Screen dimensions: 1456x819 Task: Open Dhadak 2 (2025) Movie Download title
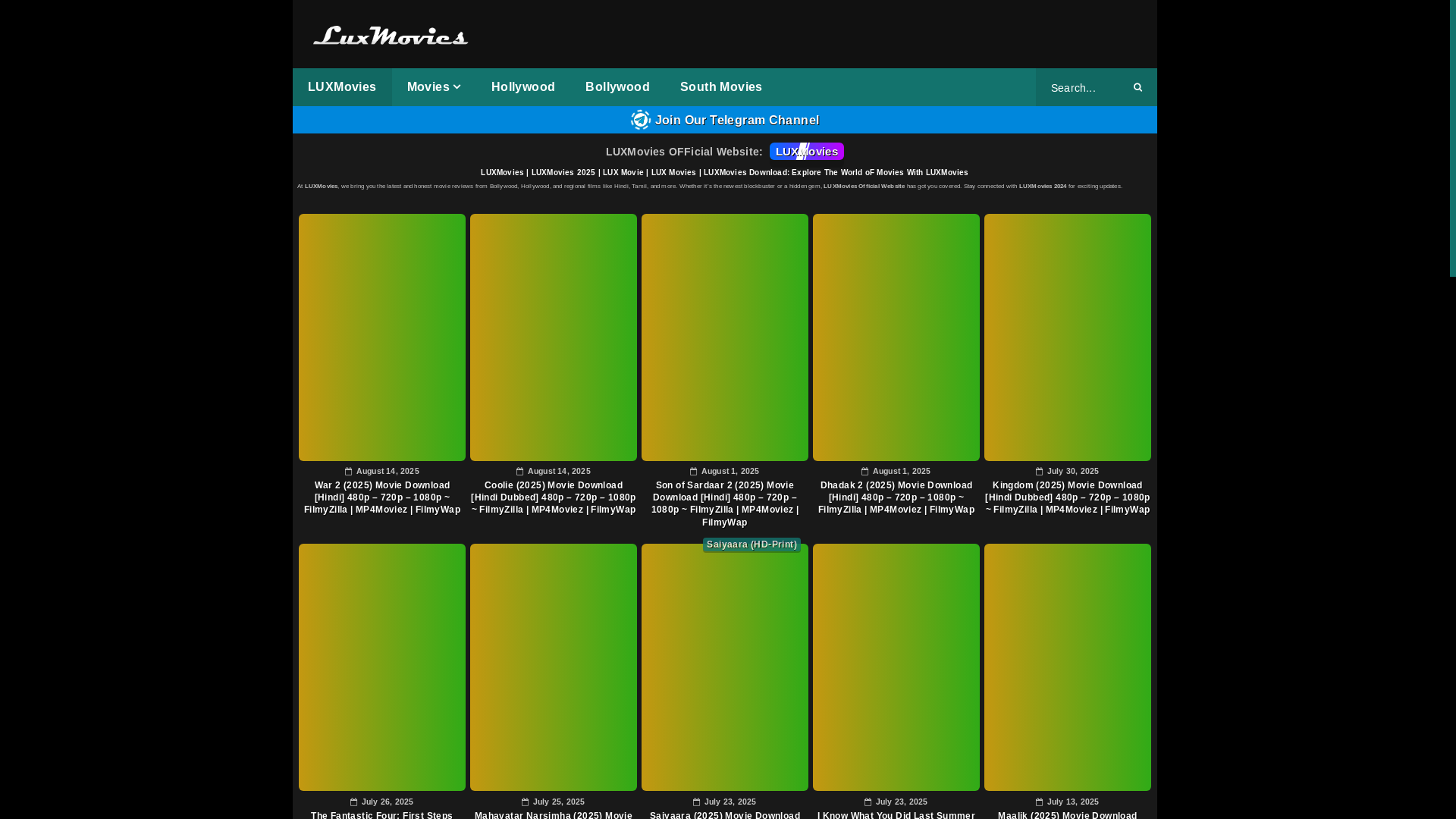pyautogui.click(x=896, y=497)
